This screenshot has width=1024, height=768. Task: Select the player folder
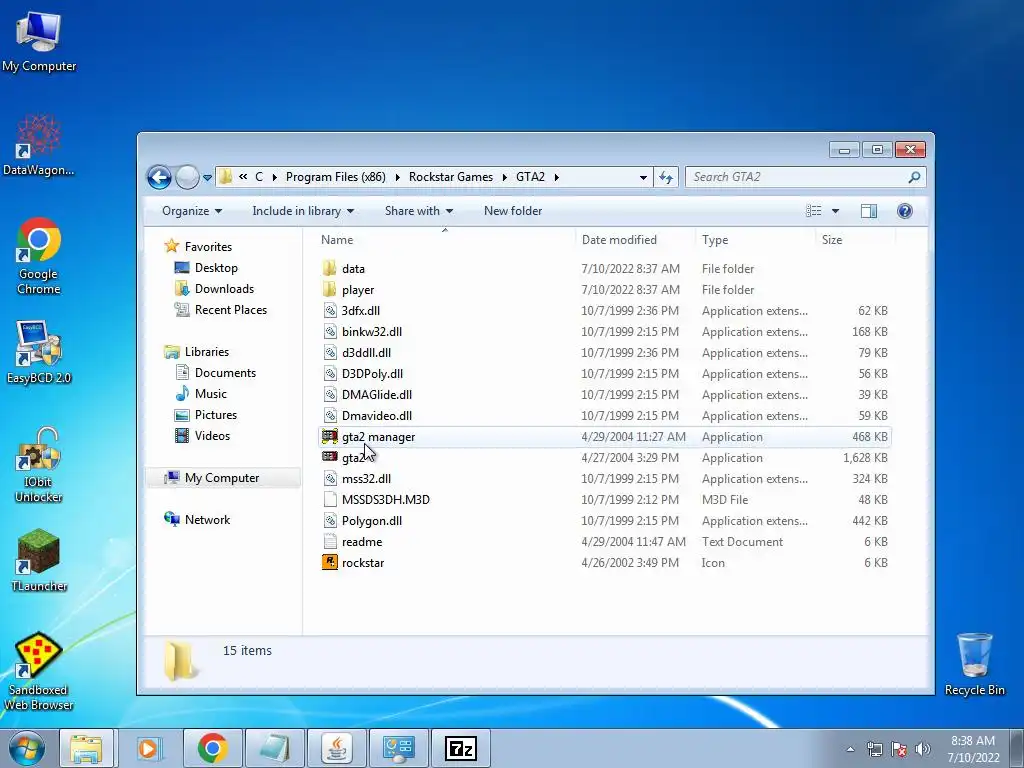pos(358,289)
